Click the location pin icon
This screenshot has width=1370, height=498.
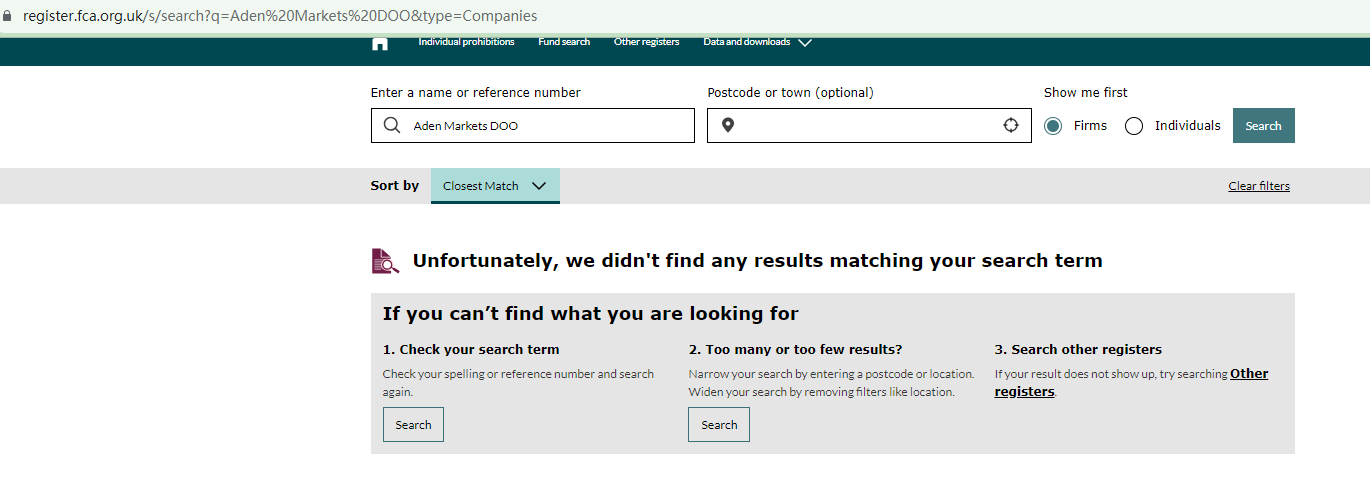pyautogui.click(x=728, y=126)
